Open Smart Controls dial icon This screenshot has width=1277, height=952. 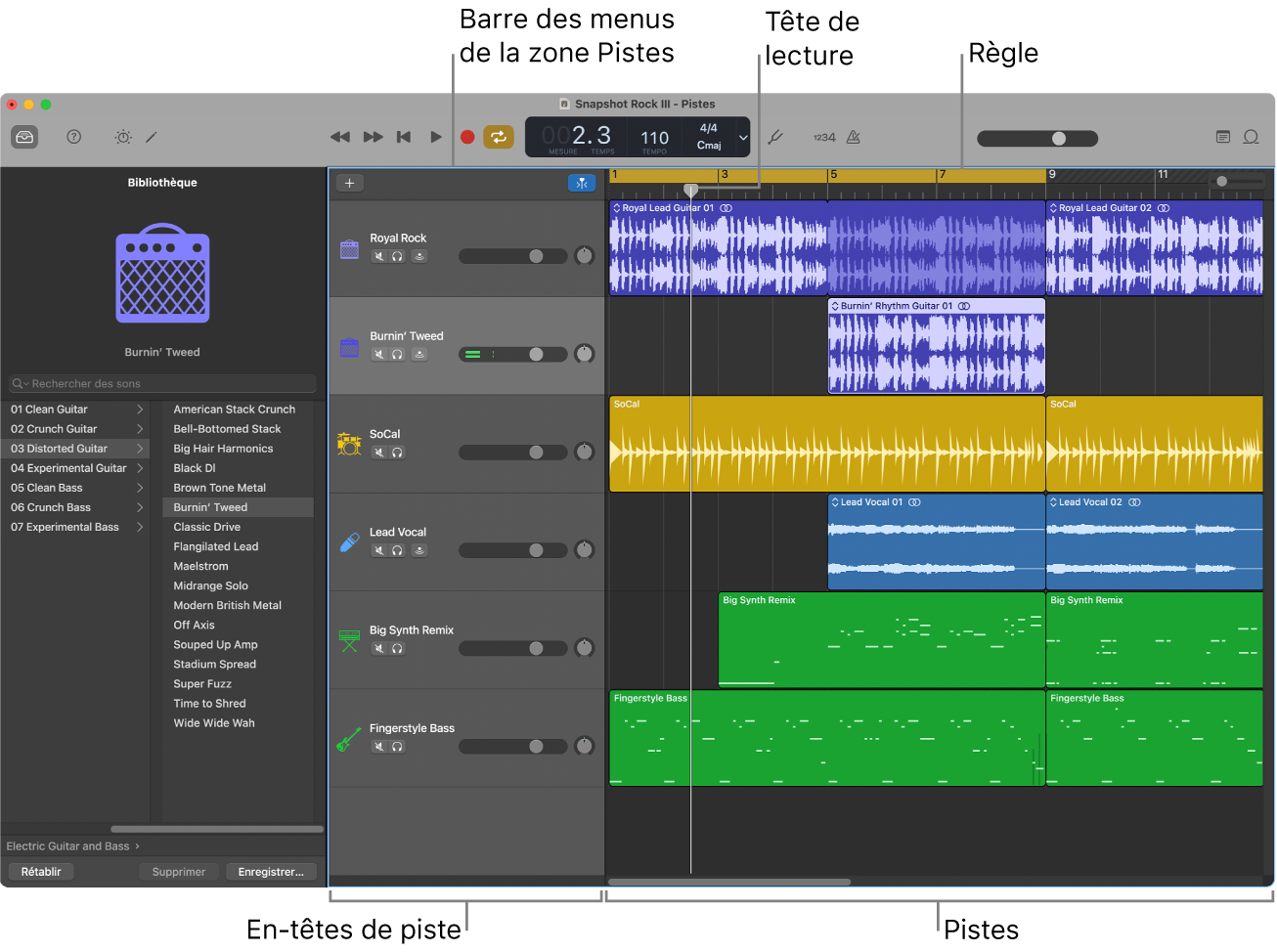[x=123, y=137]
